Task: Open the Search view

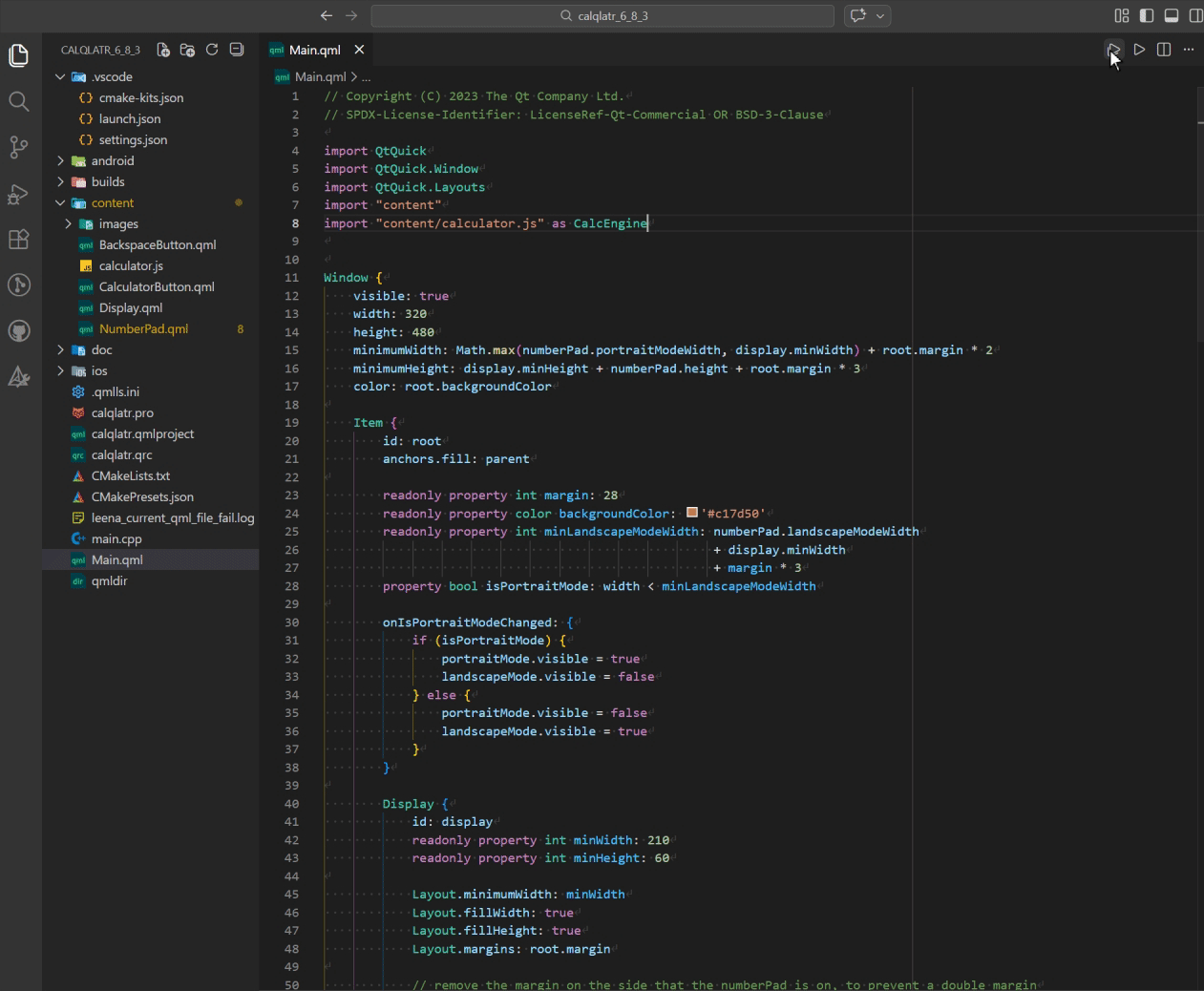Action: [x=19, y=101]
